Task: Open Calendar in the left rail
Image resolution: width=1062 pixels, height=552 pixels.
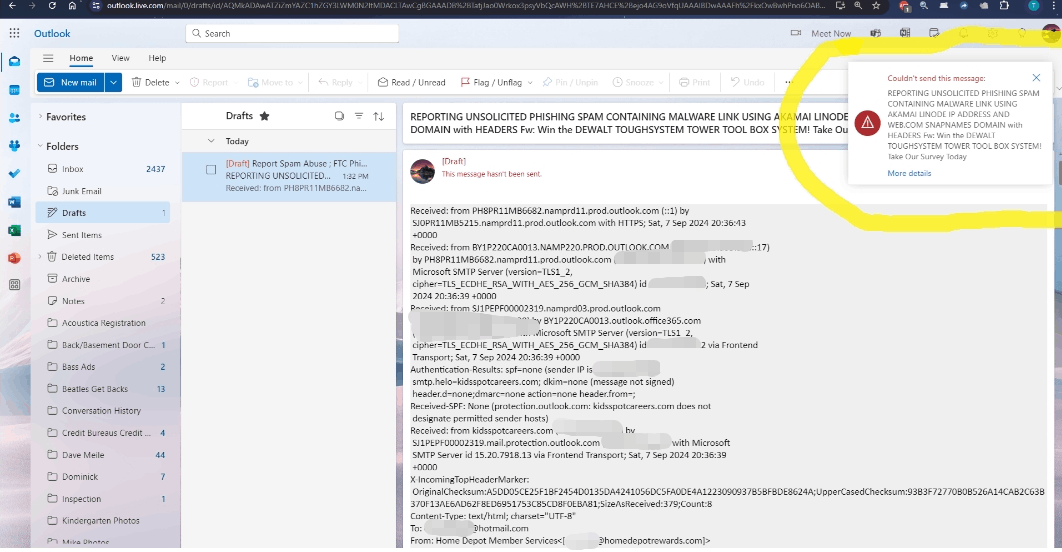Action: point(14,89)
